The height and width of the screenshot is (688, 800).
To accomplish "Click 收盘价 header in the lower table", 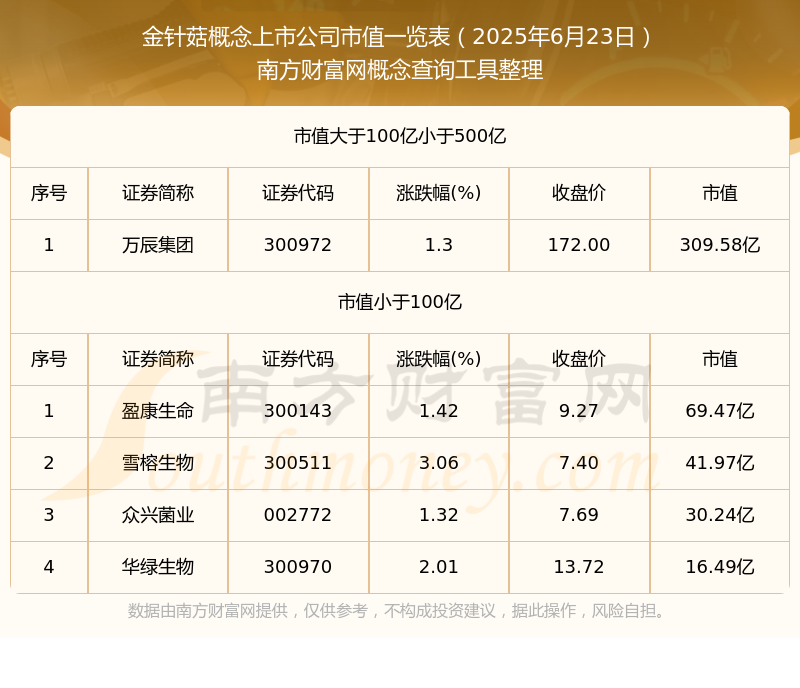I will pos(579,359).
